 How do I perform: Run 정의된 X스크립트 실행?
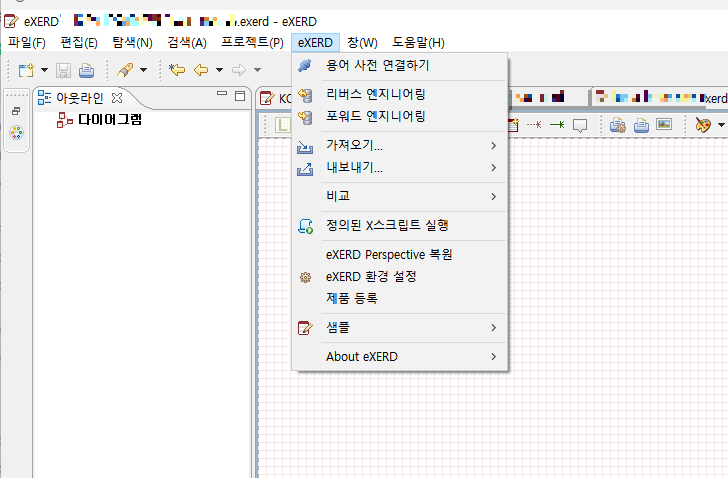pyautogui.click(x=400, y=226)
